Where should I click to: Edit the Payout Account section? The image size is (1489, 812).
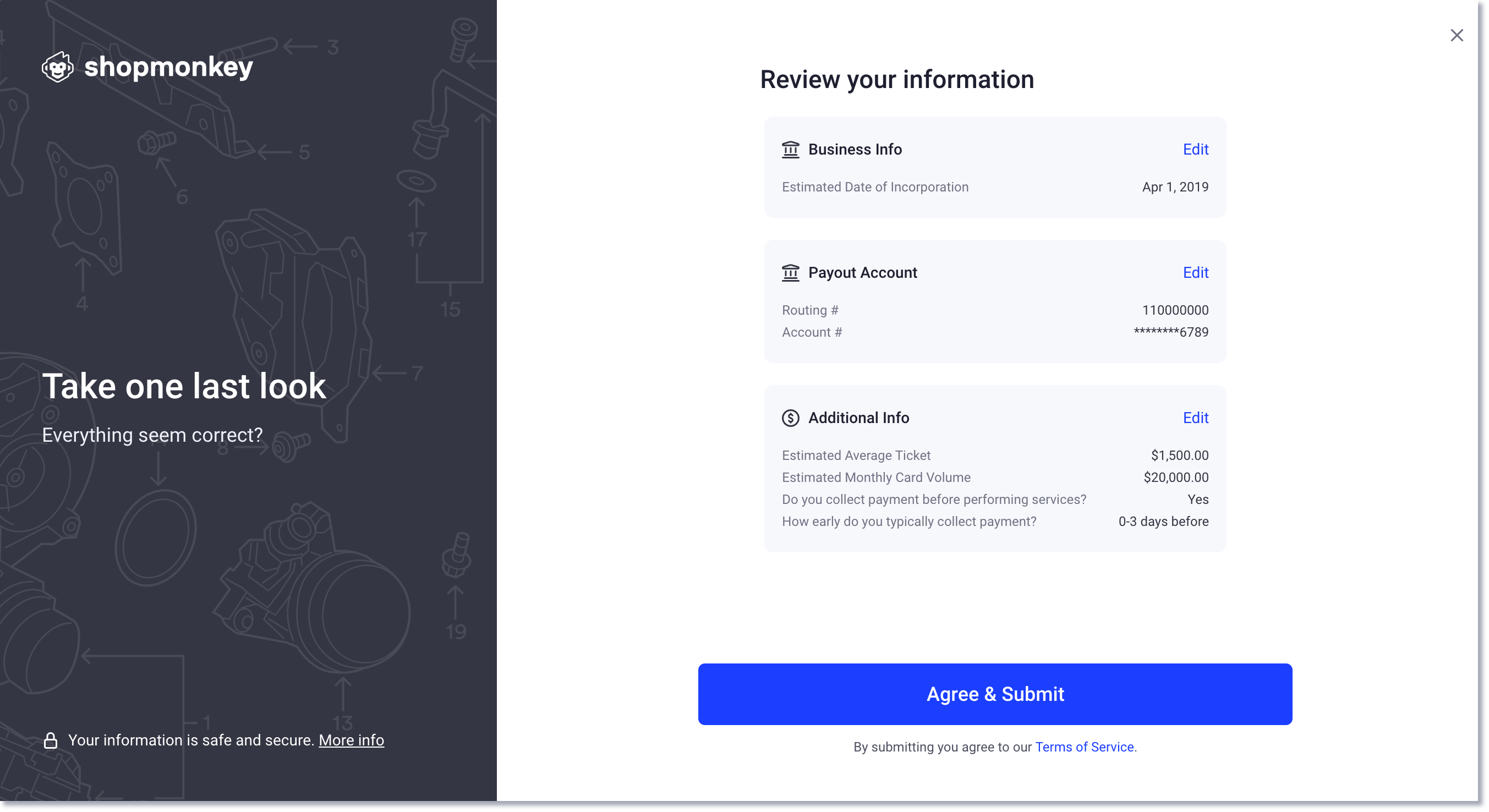pos(1195,273)
